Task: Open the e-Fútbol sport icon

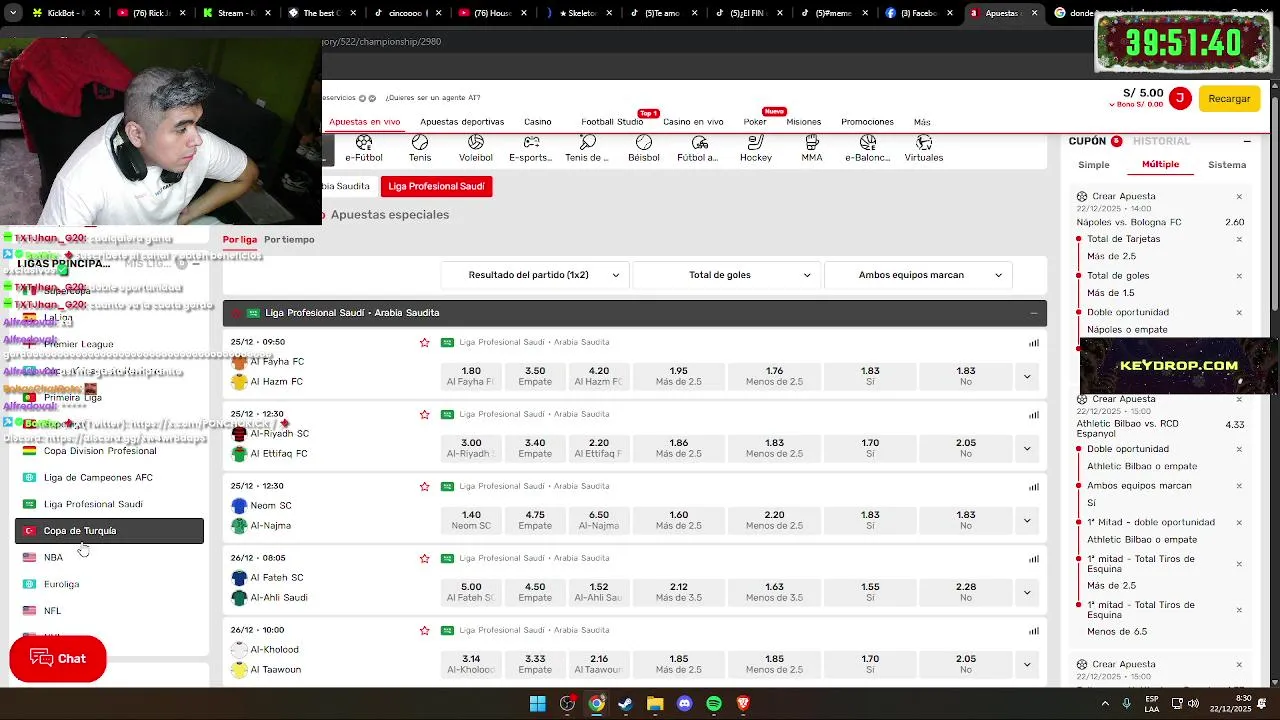Action: [364, 149]
